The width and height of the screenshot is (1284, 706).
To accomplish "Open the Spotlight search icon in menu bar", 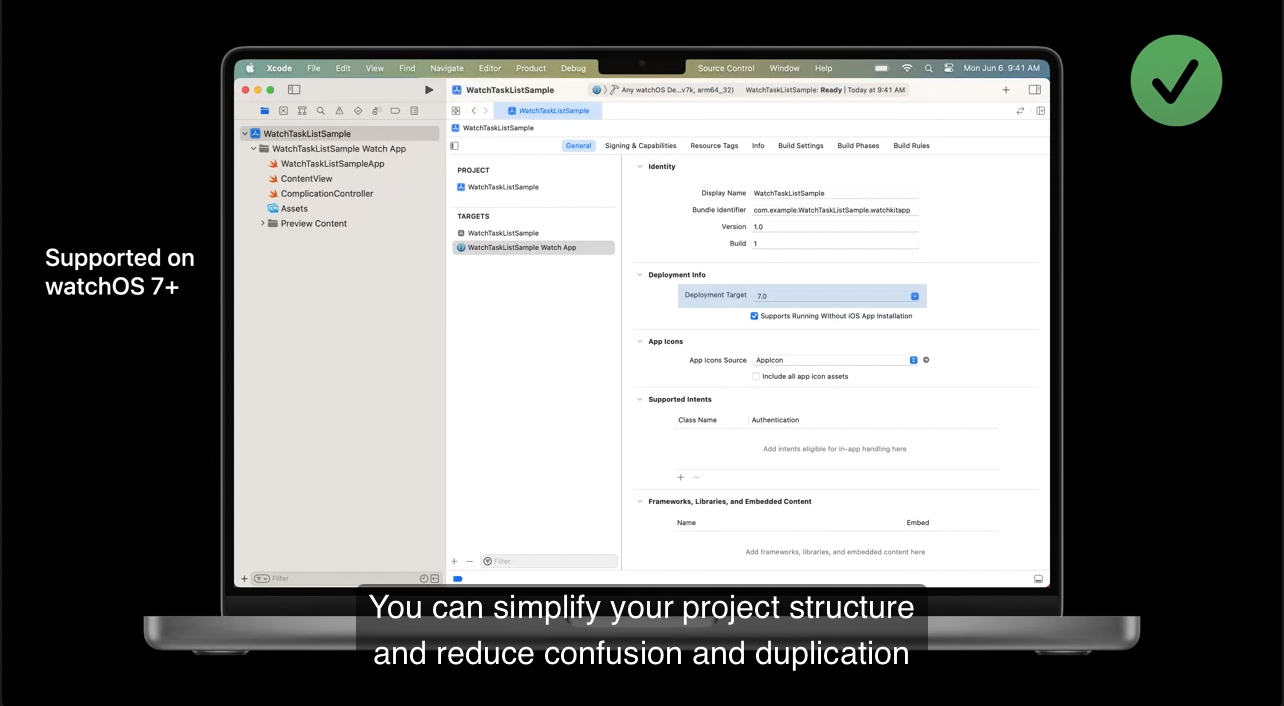I will pyautogui.click(x=928, y=68).
